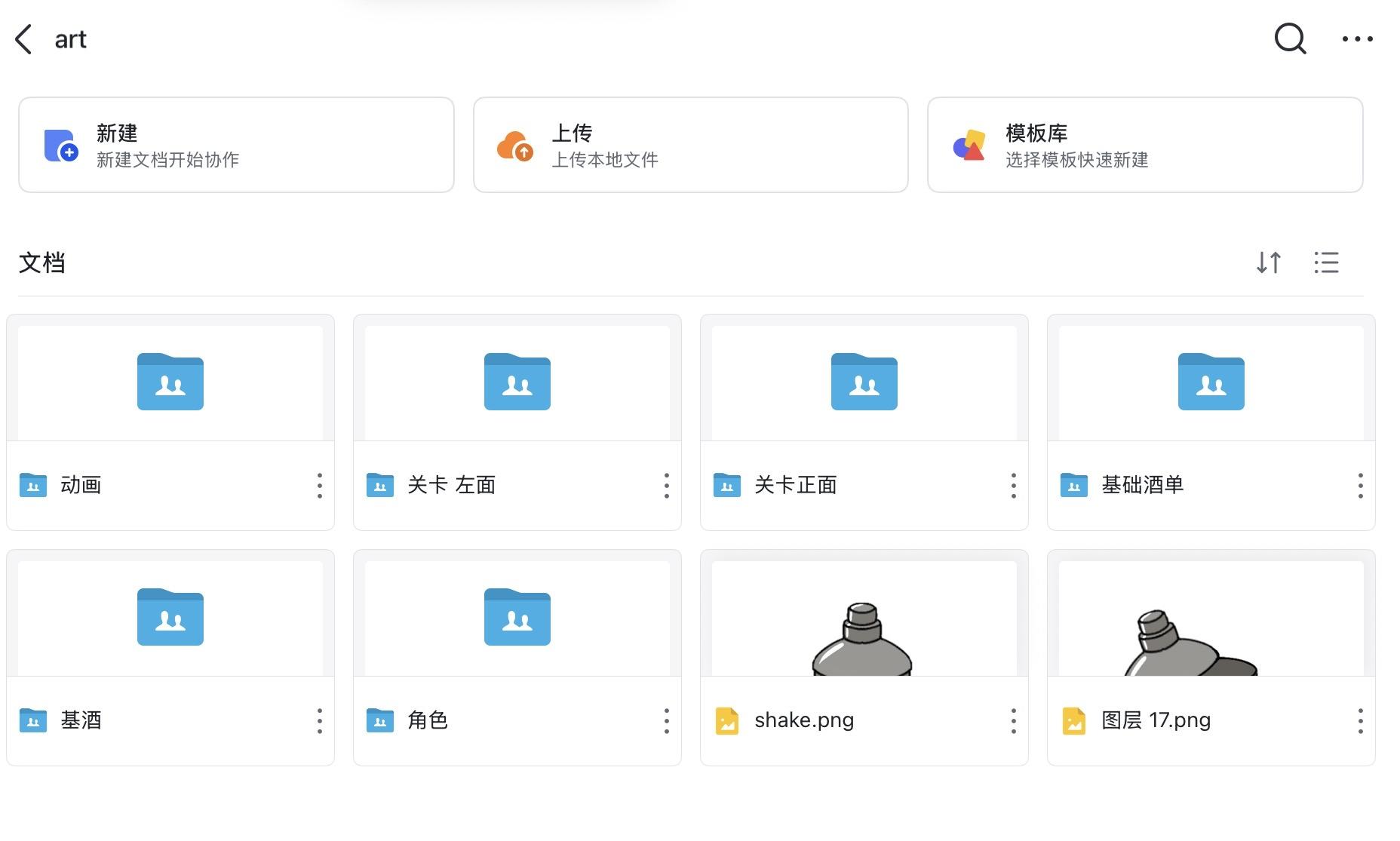Open the 基酒 folder
Image resolution: width=1400 pixels, height=841 pixels.
(170, 618)
